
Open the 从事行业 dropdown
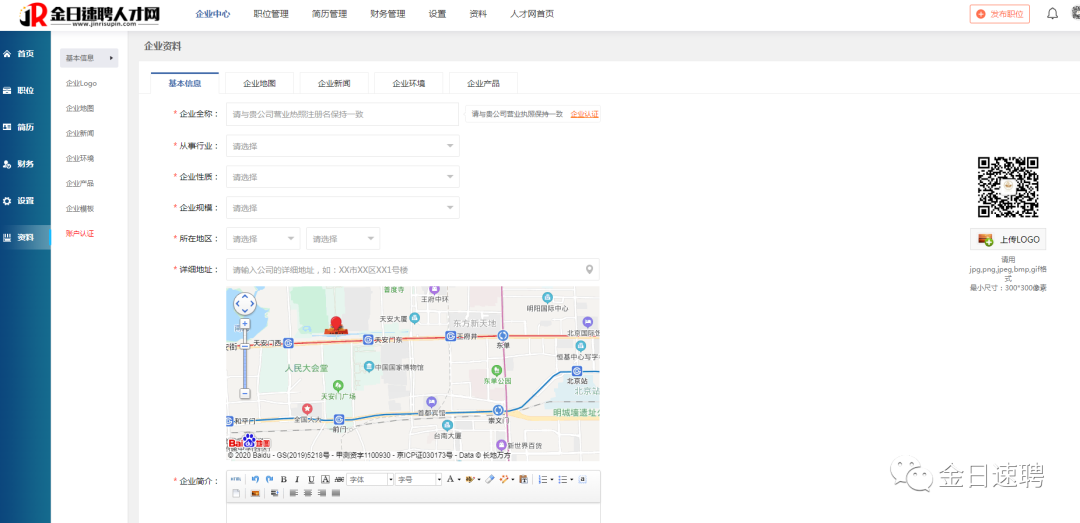coord(342,146)
